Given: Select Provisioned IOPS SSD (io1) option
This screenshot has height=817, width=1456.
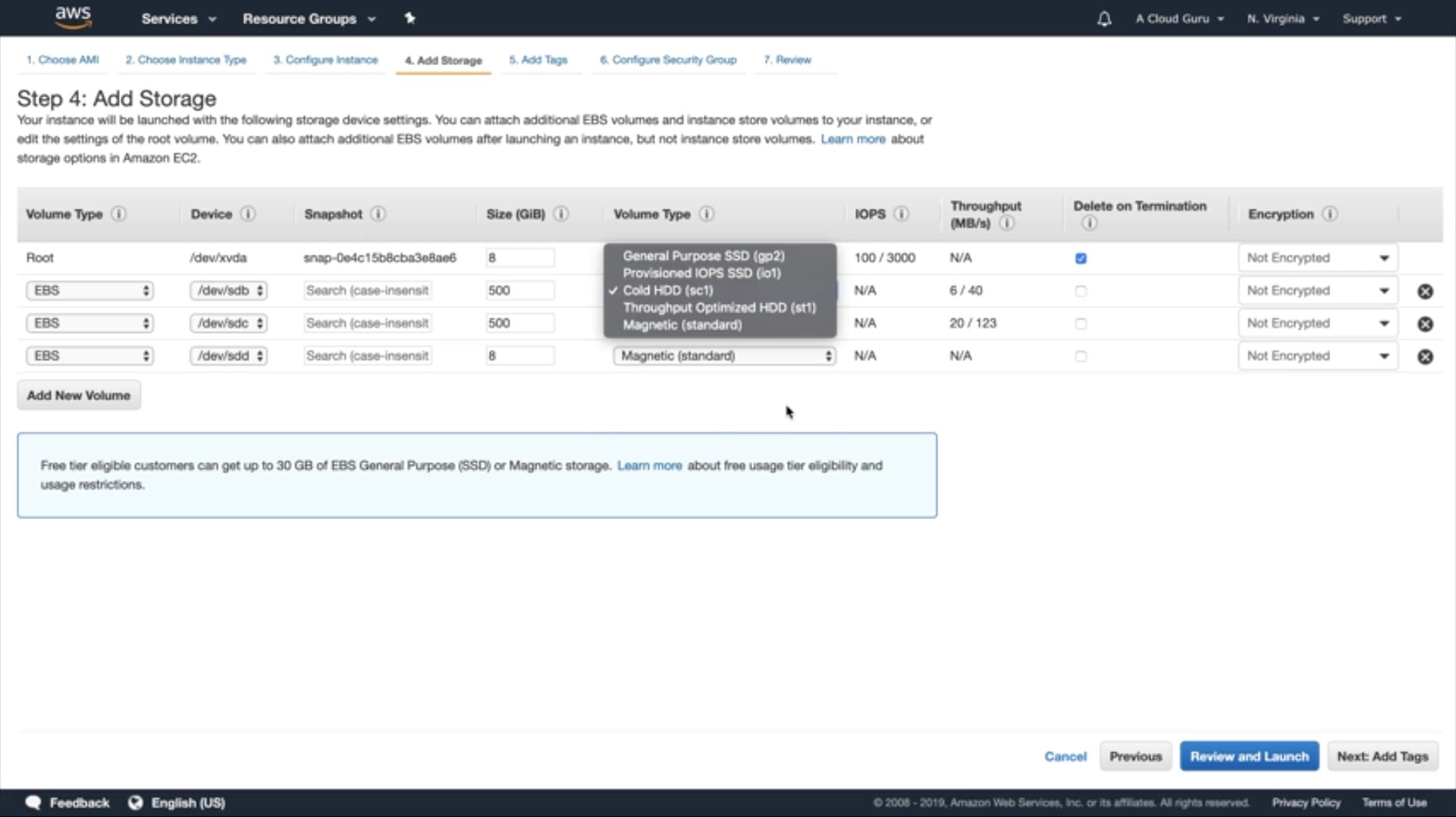Looking at the screenshot, I should tap(701, 273).
